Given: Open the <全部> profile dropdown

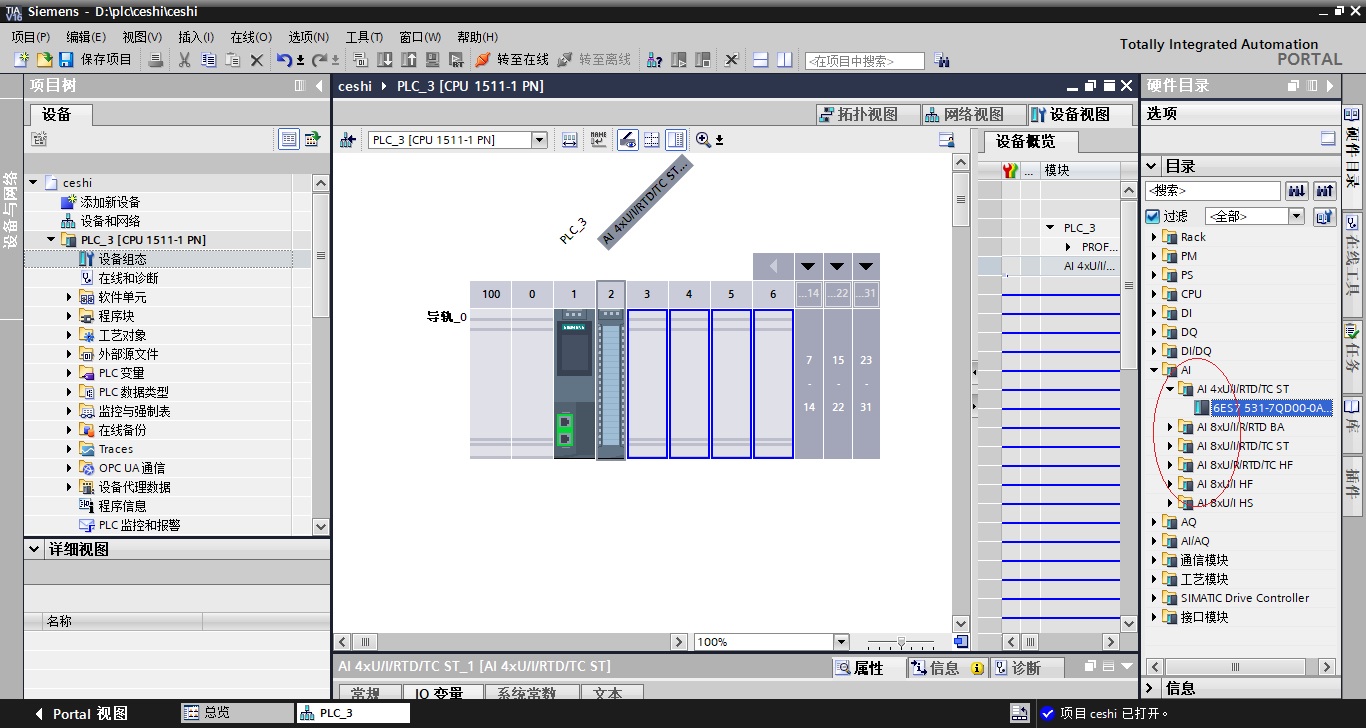Looking at the screenshot, I should pos(1296,216).
